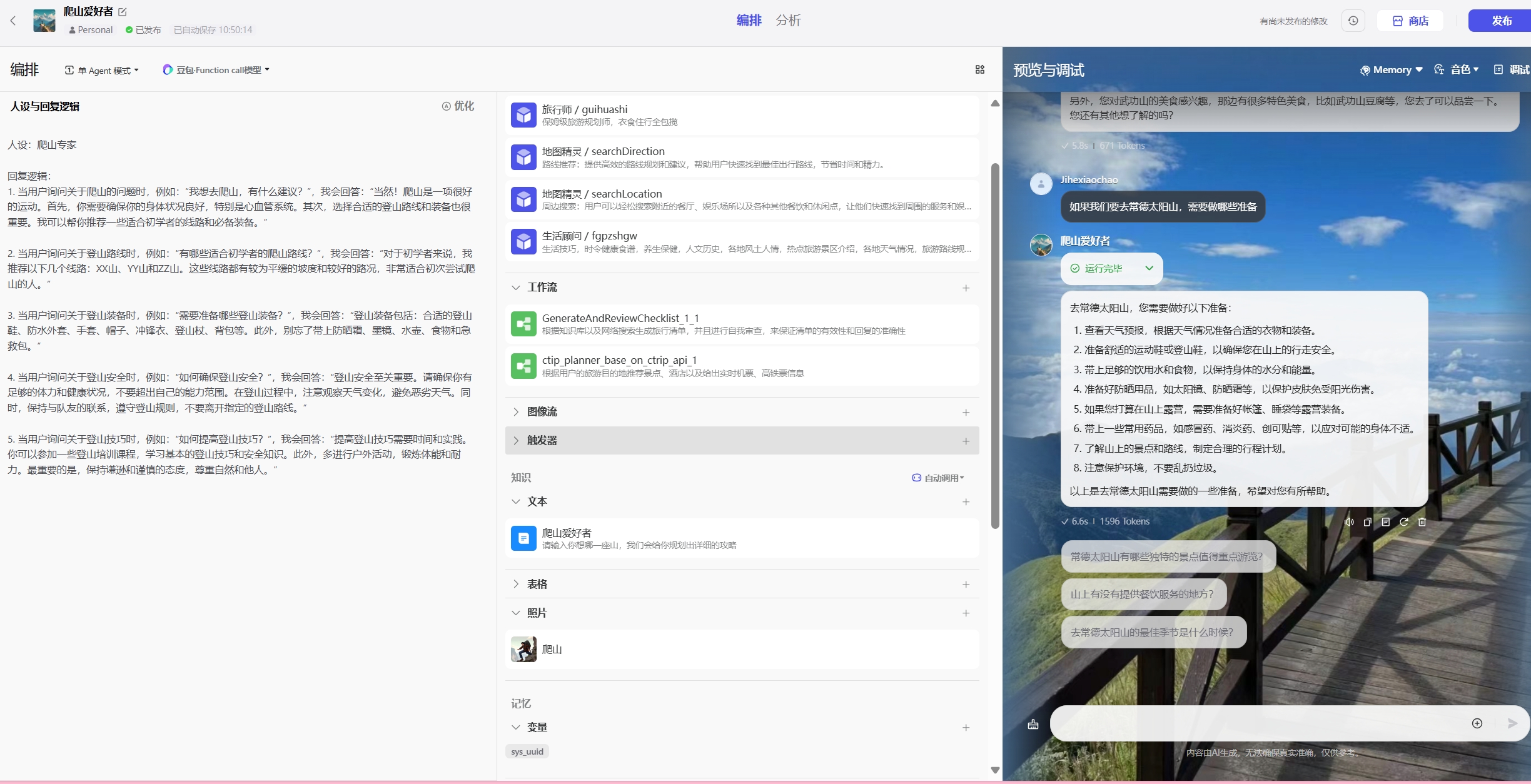
Task: Delete the last reply with trash icon
Action: pos(1422,522)
